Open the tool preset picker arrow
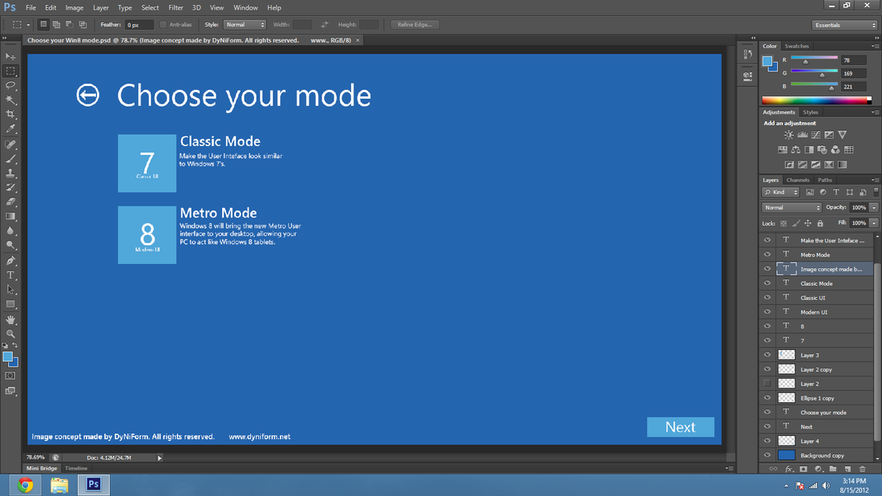Viewport: 882px width, 496px height. (x=28, y=25)
